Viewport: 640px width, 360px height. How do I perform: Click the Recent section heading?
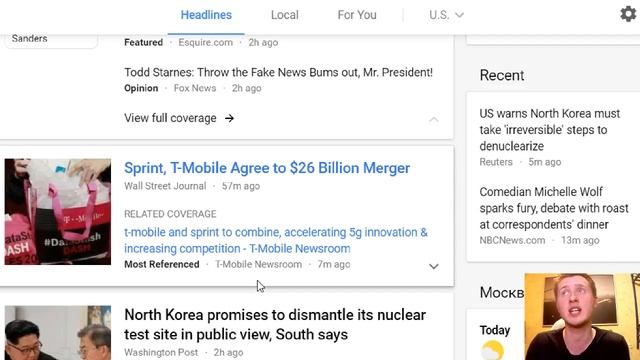(502, 76)
